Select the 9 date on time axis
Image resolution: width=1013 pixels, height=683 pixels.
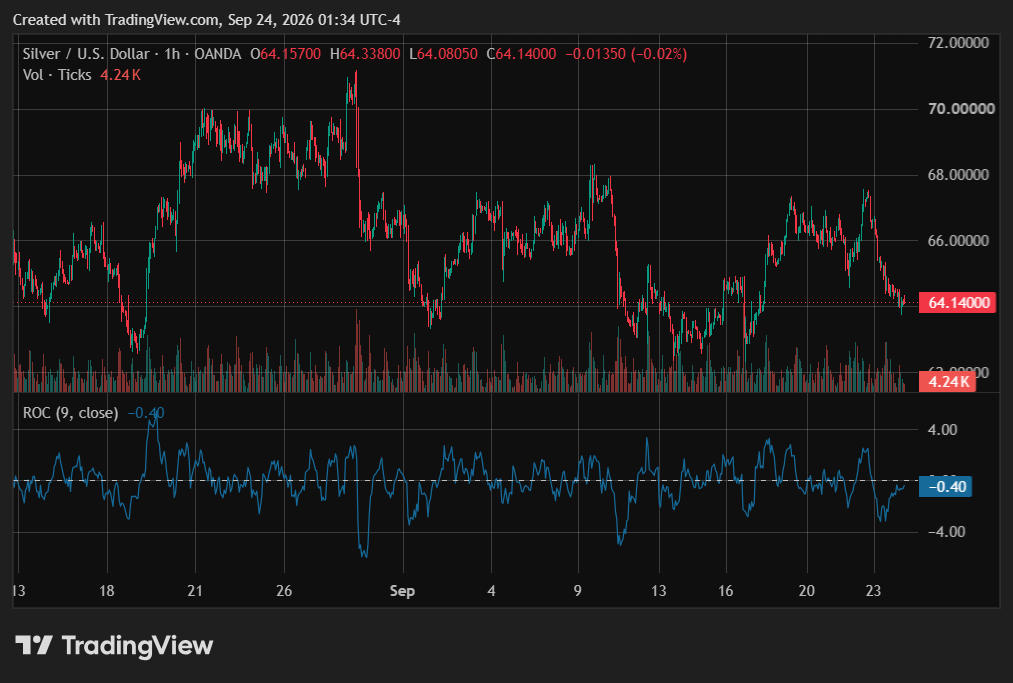click(578, 591)
